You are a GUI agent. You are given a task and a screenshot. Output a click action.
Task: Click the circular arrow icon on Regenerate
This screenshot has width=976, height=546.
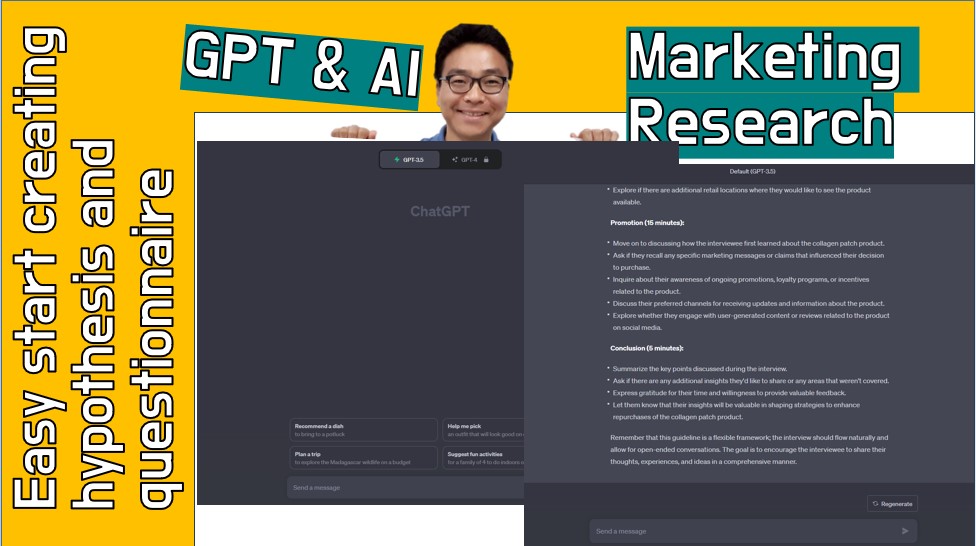tap(875, 504)
